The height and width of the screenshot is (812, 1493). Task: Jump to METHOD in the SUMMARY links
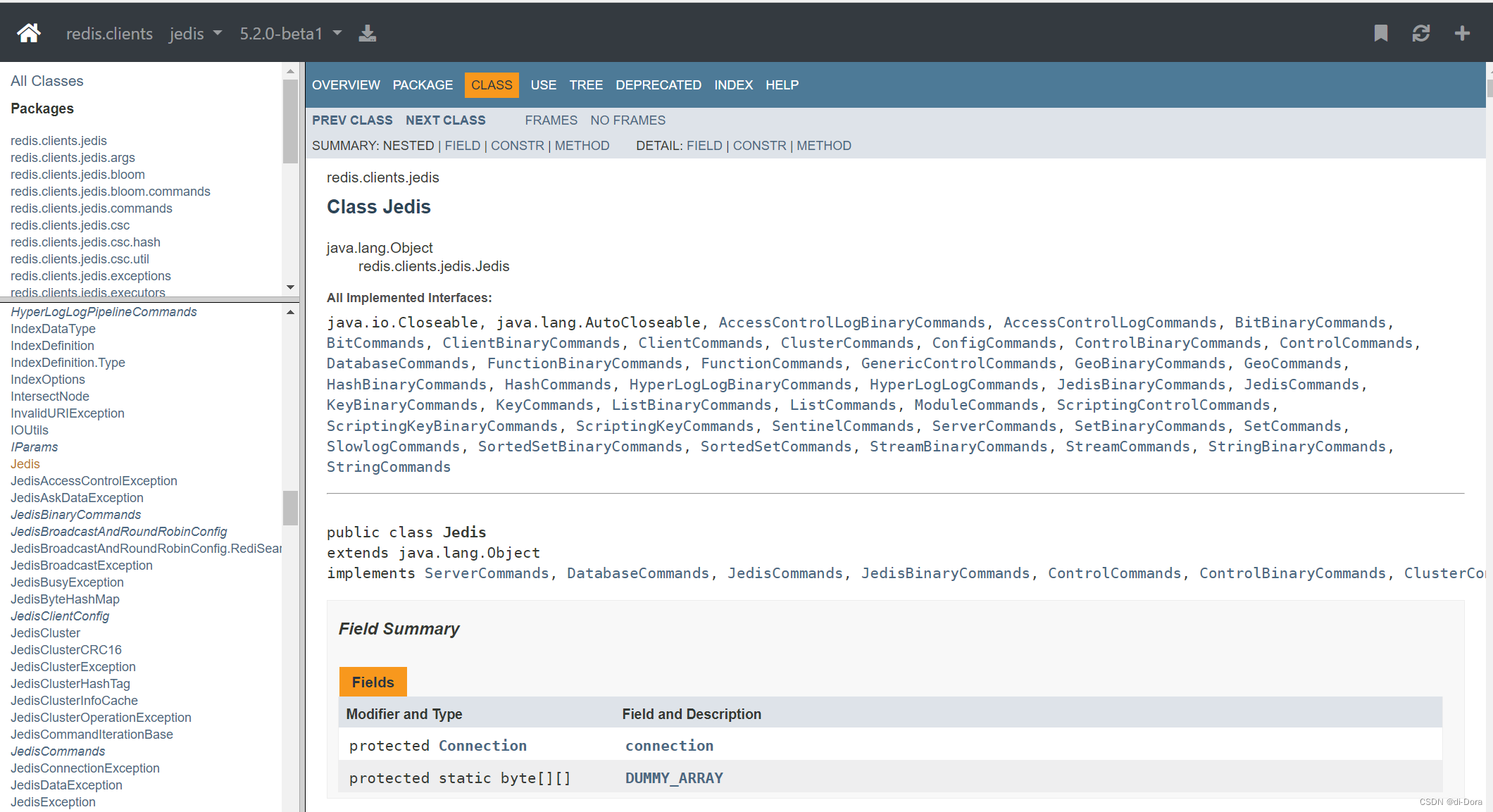[x=582, y=145]
